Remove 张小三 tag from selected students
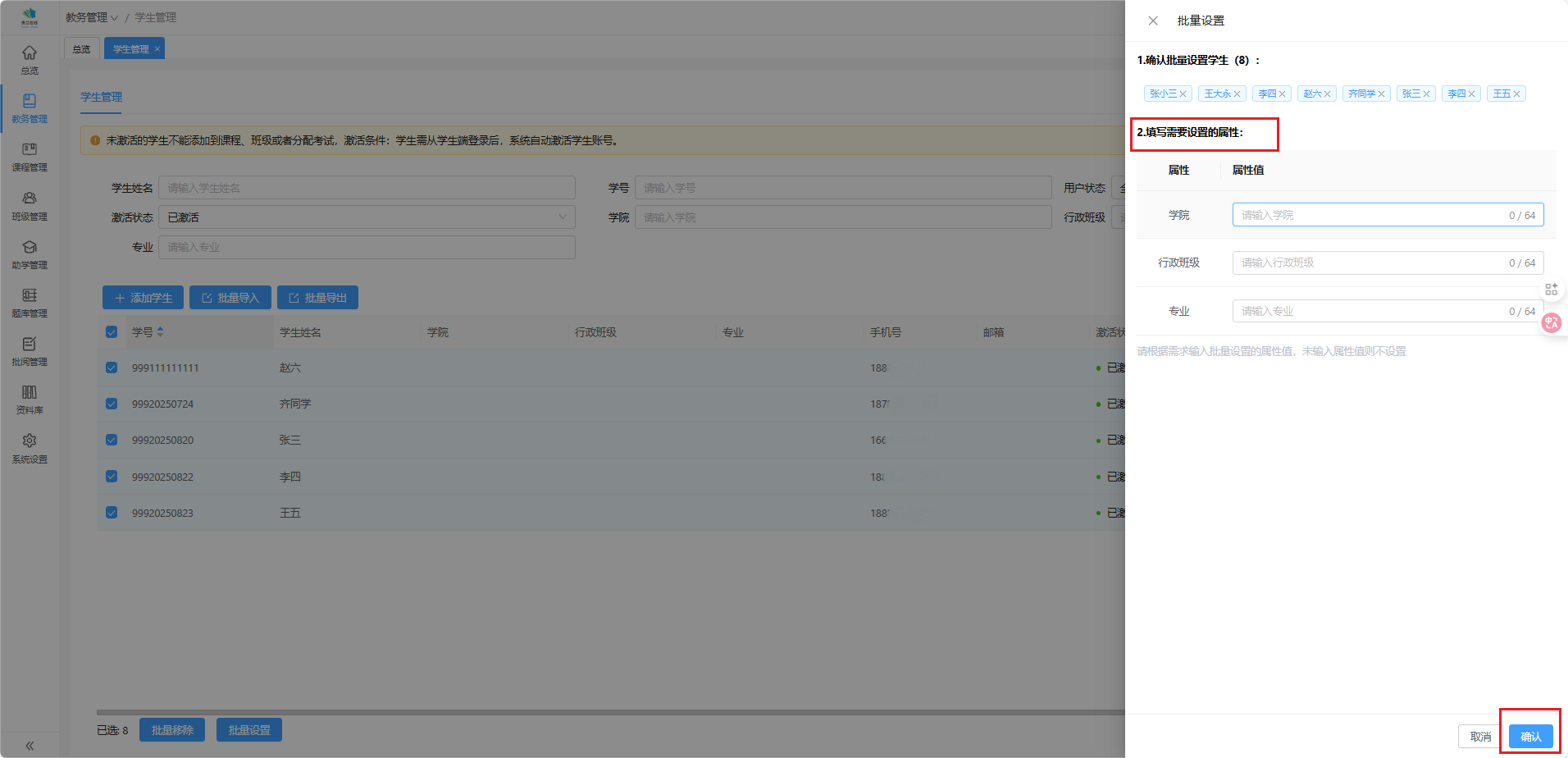1568x758 pixels. [x=1183, y=94]
